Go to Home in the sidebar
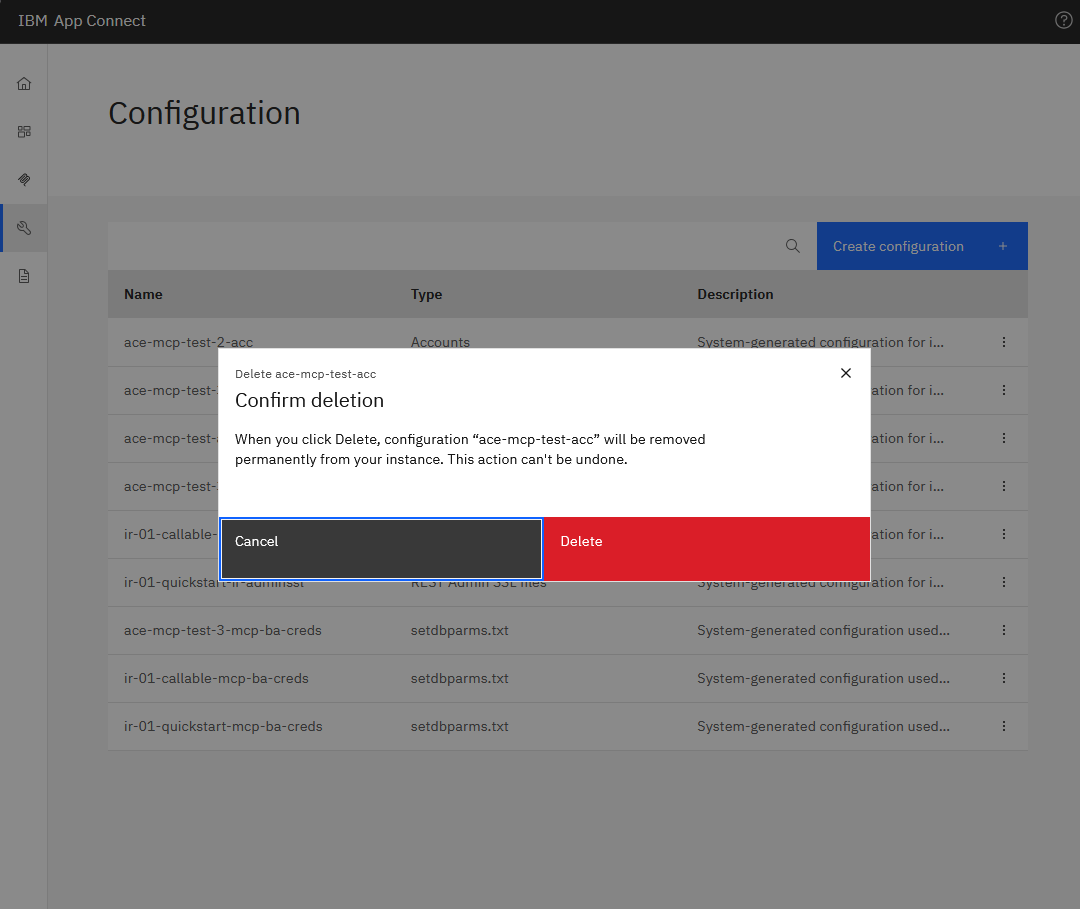The height and width of the screenshot is (909, 1080). coord(24,83)
